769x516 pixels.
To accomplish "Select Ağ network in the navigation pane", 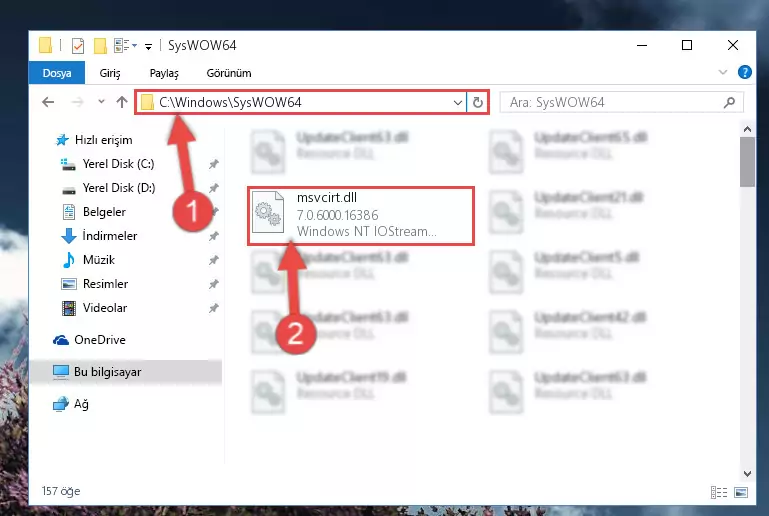I will [71, 404].
